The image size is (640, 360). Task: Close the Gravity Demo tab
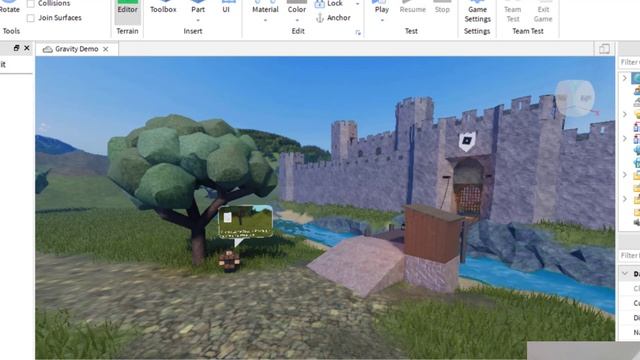tap(106, 49)
